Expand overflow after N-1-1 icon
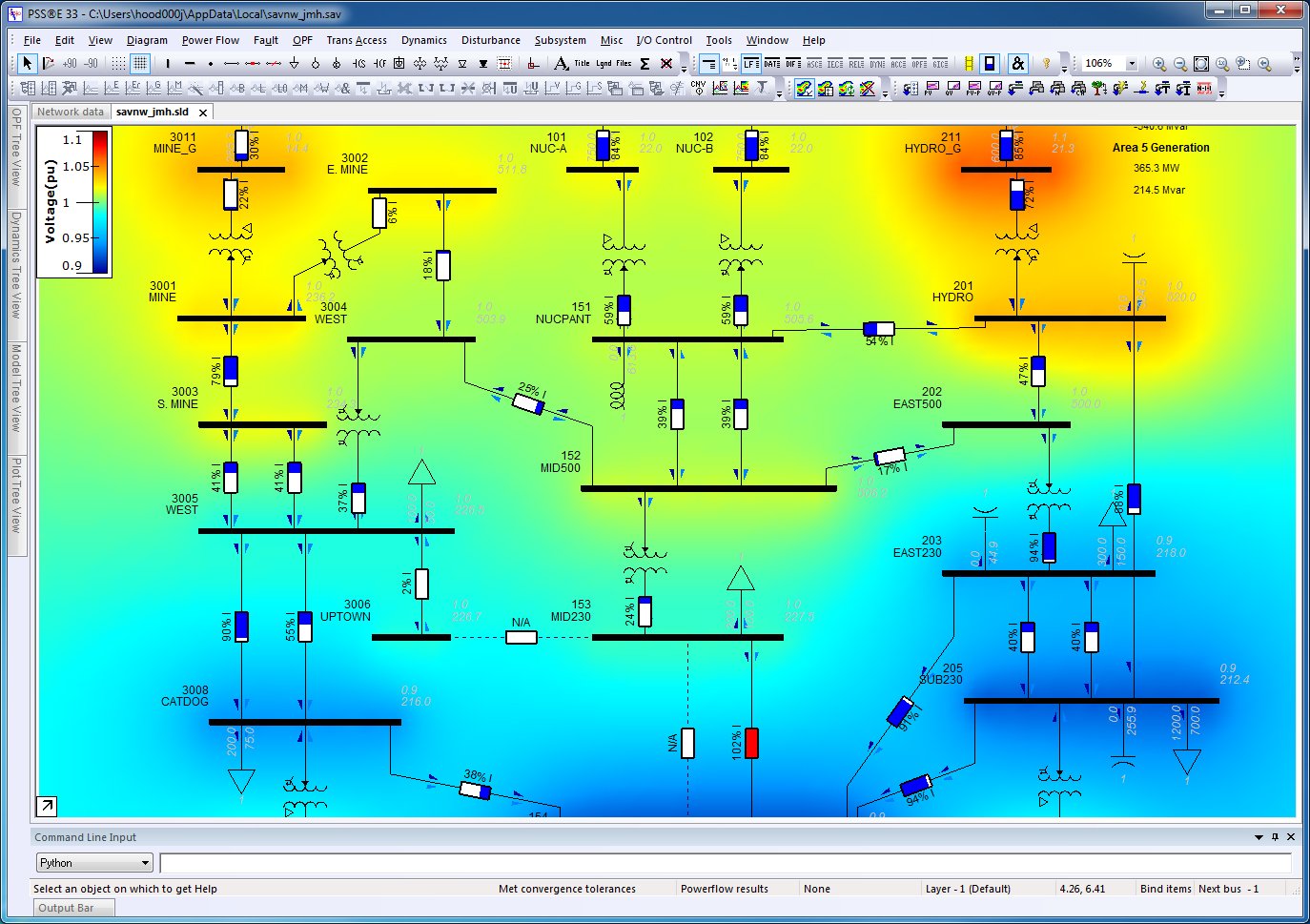 (1222, 92)
